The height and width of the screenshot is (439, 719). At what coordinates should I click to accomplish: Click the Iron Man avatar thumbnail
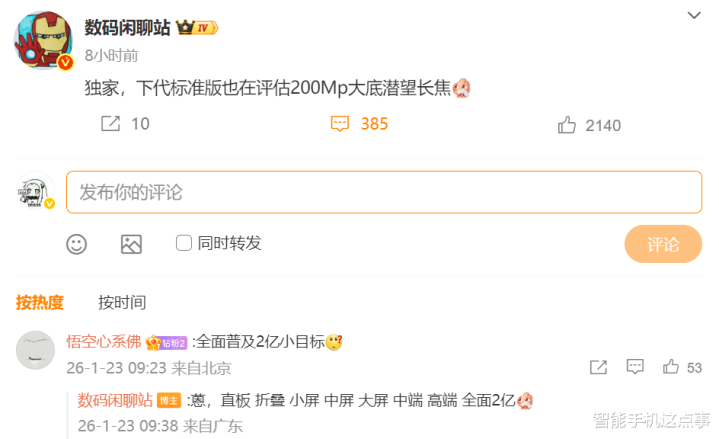(44, 40)
